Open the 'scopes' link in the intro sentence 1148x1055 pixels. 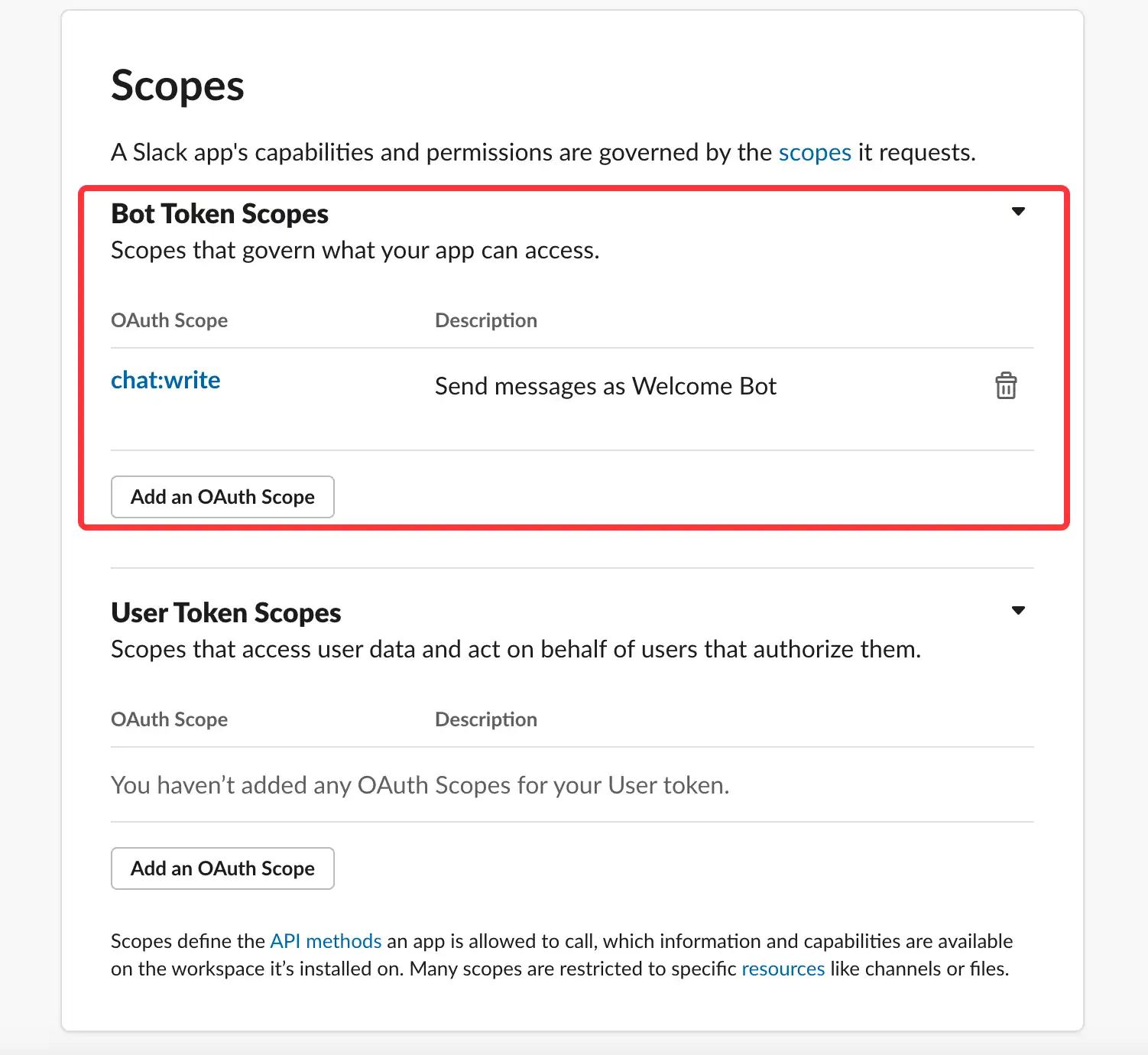pyautogui.click(x=815, y=152)
